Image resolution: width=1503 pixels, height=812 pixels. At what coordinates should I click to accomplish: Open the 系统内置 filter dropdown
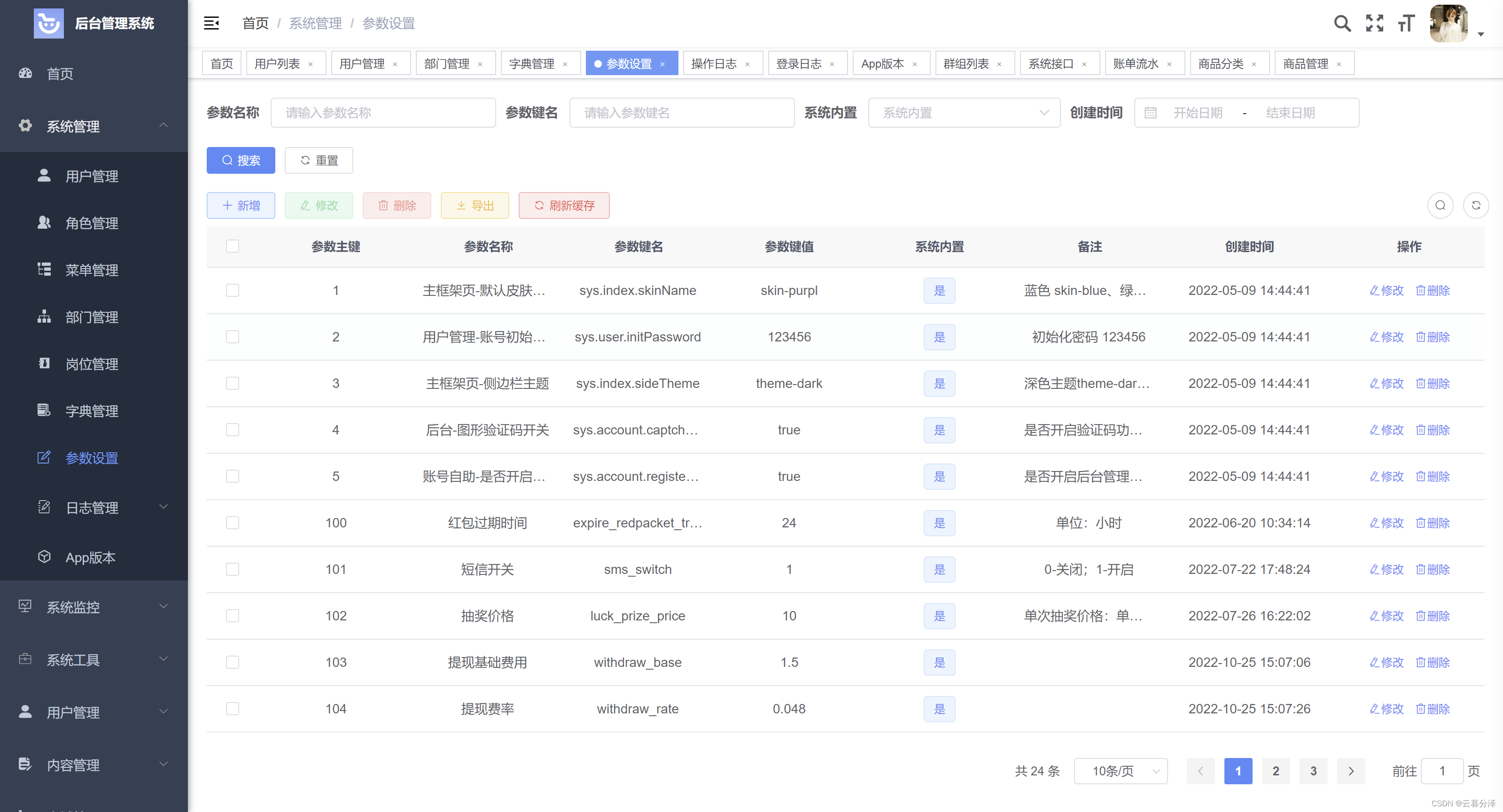pyautogui.click(x=963, y=113)
